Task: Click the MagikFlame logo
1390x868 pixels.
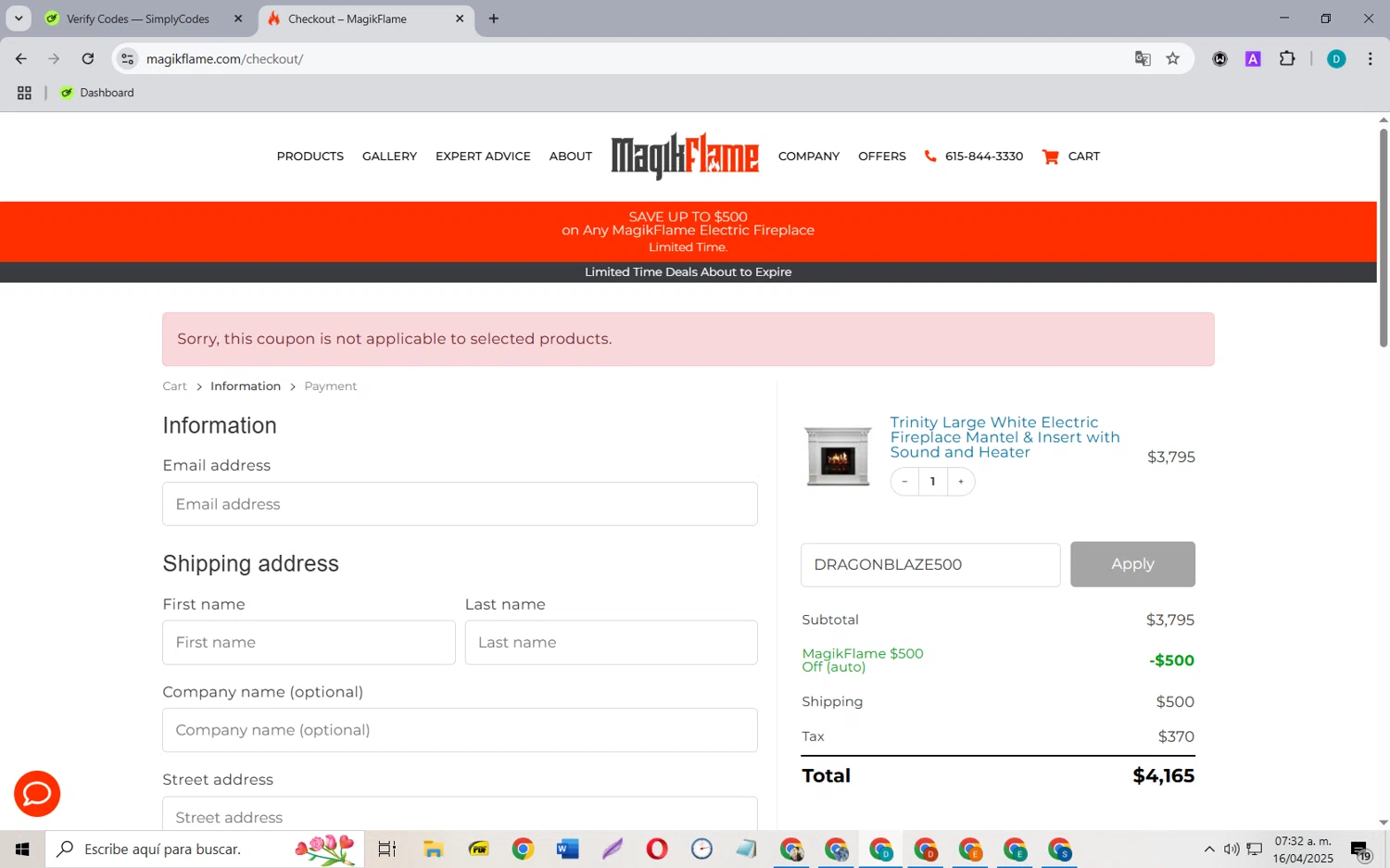Action: pyautogui.click(x=685, y=156)
